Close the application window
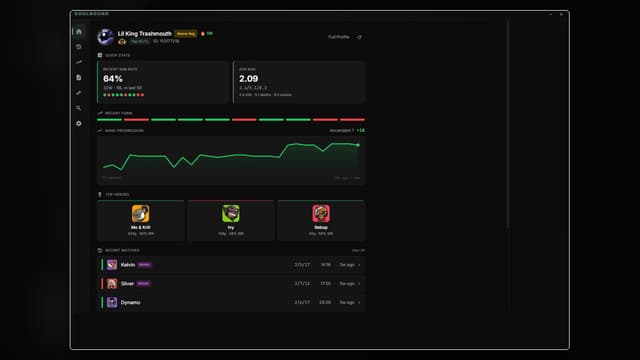 coord(561,14)
